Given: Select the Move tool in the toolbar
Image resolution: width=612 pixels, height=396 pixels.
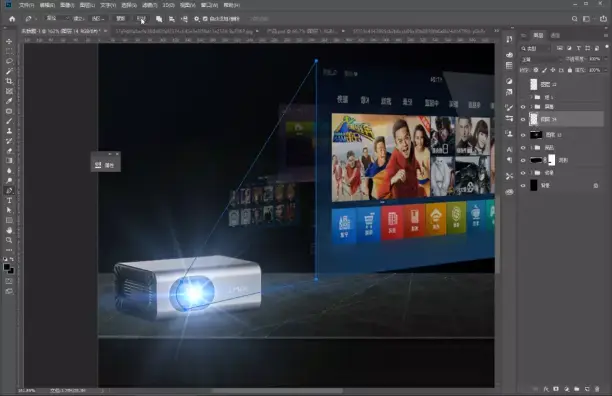Looking at the screenshot, I should (9, 41).
